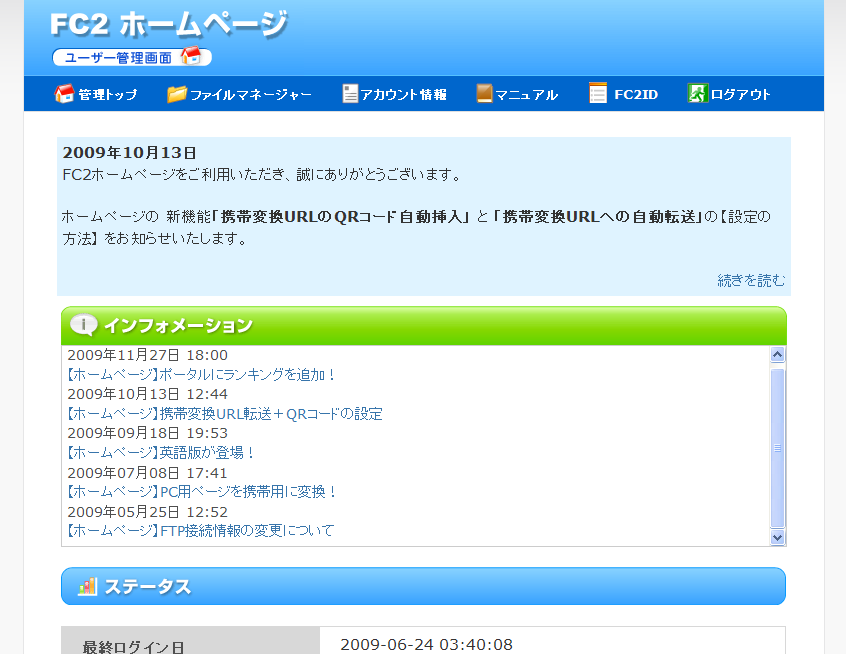The width and height of the screenshot is (846, 654).
Task: Click the folder icon for ファイルマネージャー
Action: [x=176, y=94]
